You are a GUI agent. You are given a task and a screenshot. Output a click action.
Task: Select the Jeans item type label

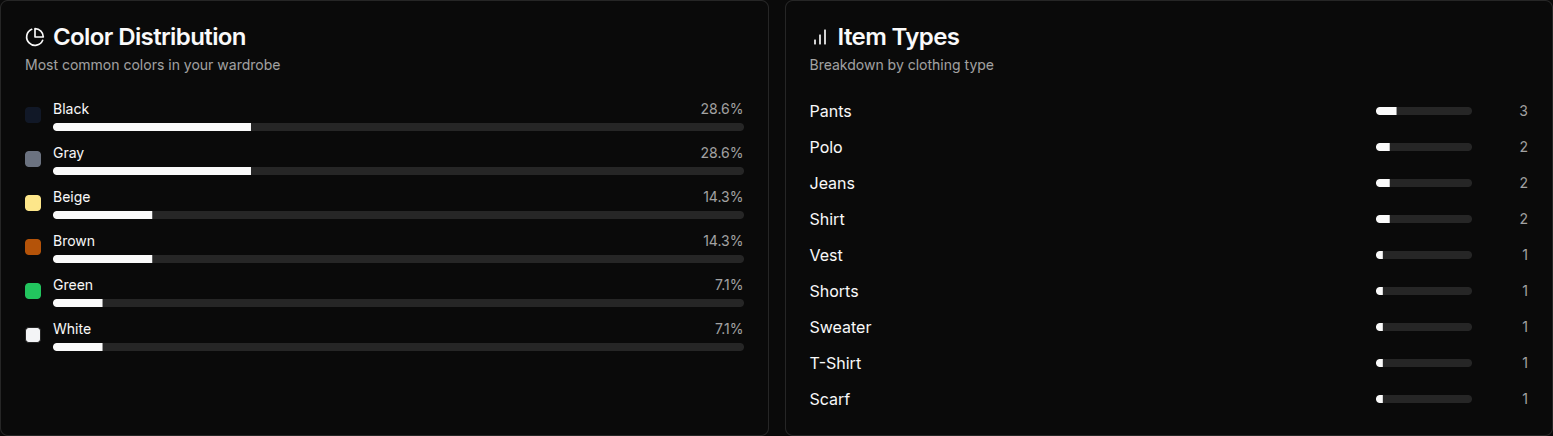[x=832, y=183]
